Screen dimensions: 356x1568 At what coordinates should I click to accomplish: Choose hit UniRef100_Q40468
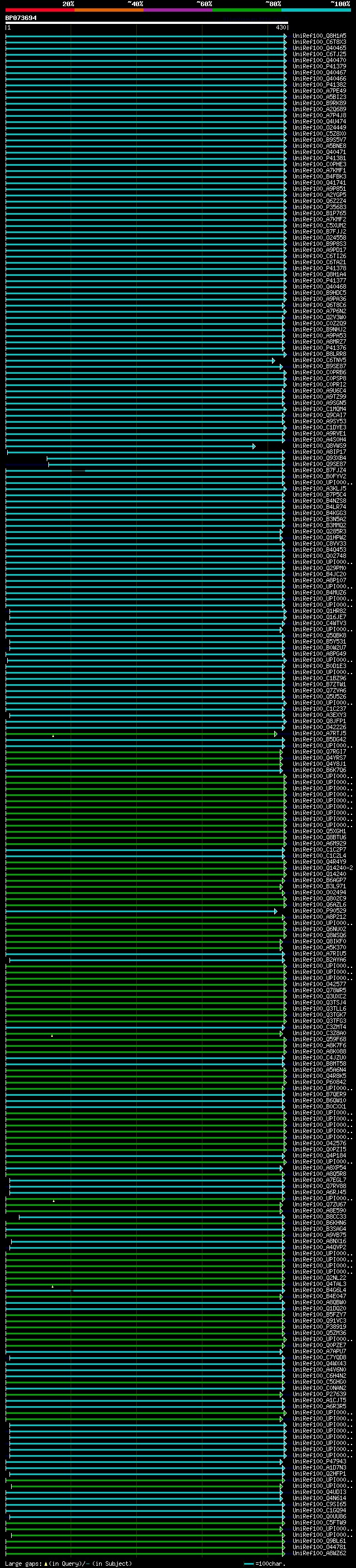[319, 286]
